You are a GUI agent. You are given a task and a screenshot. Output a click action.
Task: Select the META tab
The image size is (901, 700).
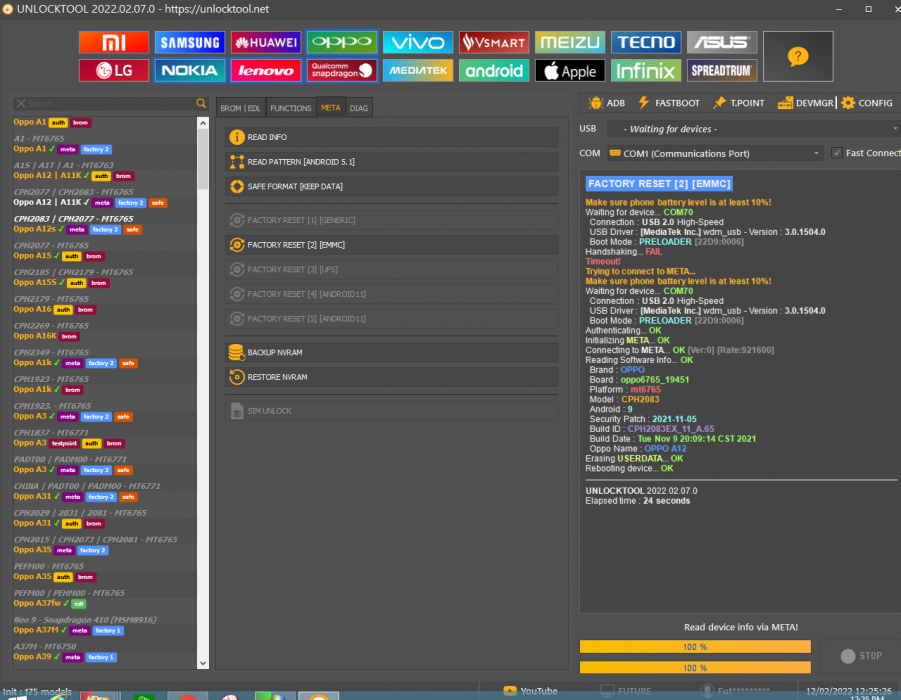point(330,107)
